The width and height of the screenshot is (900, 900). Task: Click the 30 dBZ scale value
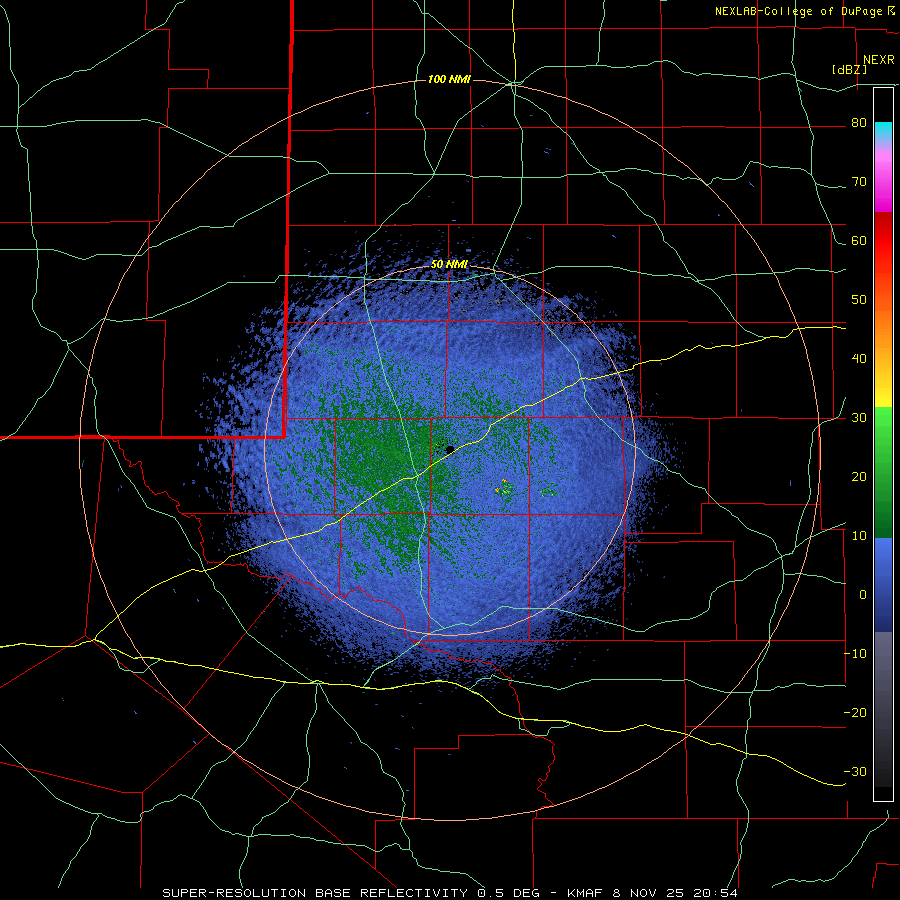pyautogui.click(x=859, y=418)
